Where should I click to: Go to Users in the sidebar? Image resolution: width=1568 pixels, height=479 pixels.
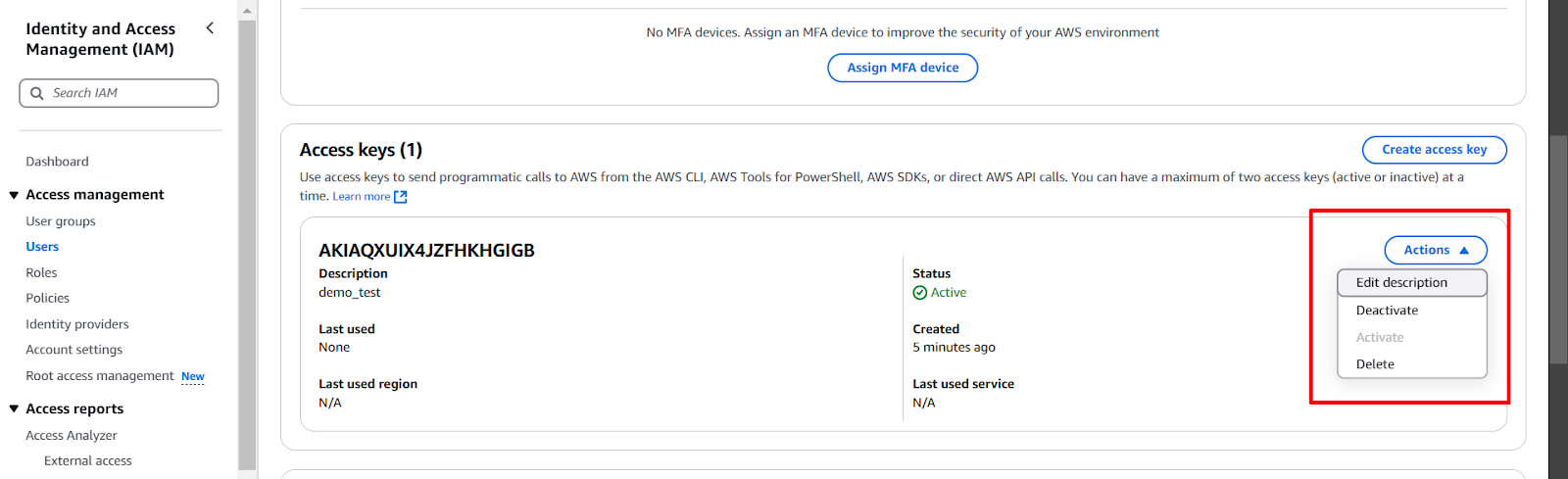tap(42, 247)
